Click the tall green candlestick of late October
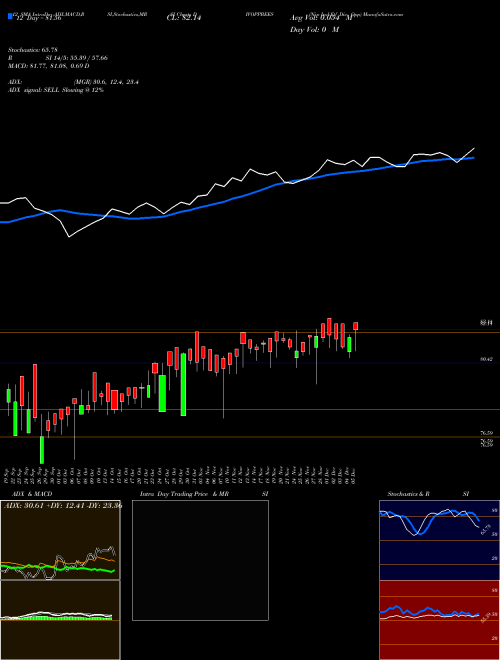 (184, 385)
